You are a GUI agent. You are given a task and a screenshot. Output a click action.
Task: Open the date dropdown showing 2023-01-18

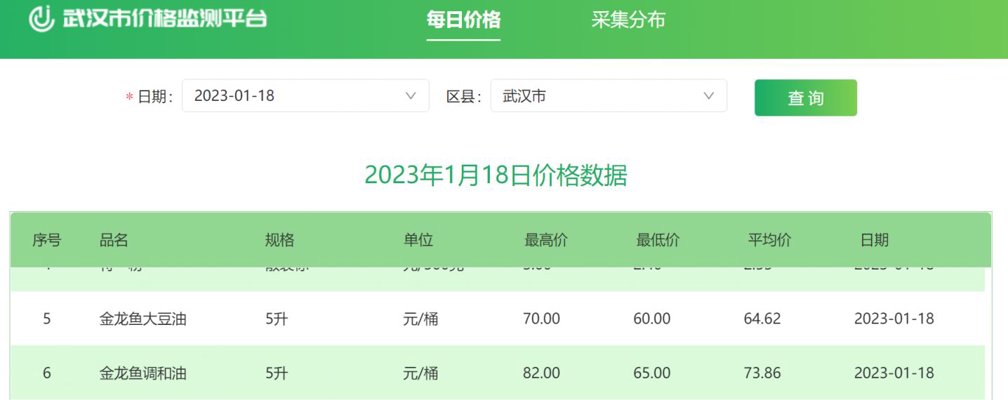pyautogui.click(x=305, y=96)
